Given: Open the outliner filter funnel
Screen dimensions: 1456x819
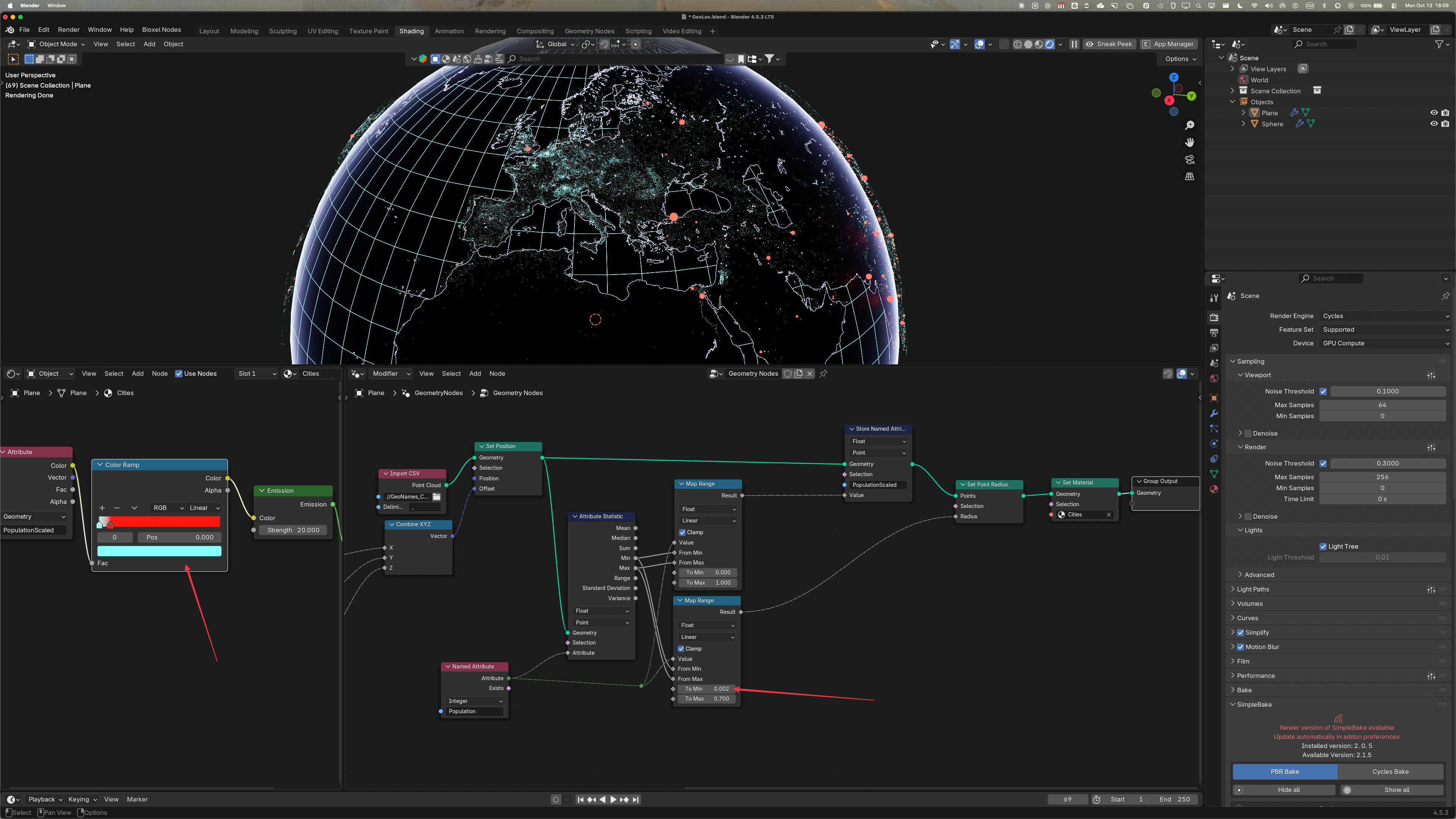Looking at the screenshot, I should coord(1439,44).
